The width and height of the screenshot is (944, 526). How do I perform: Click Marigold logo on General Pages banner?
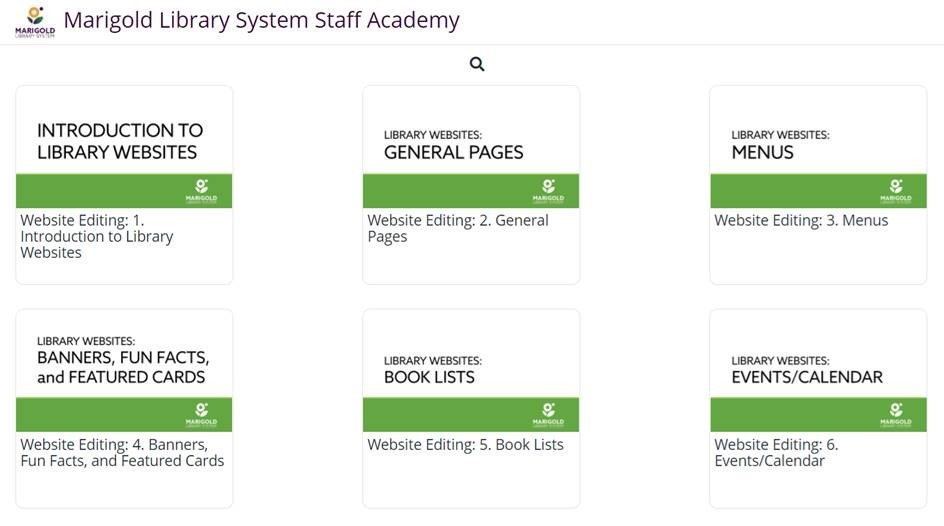click(x=549, y=191)
